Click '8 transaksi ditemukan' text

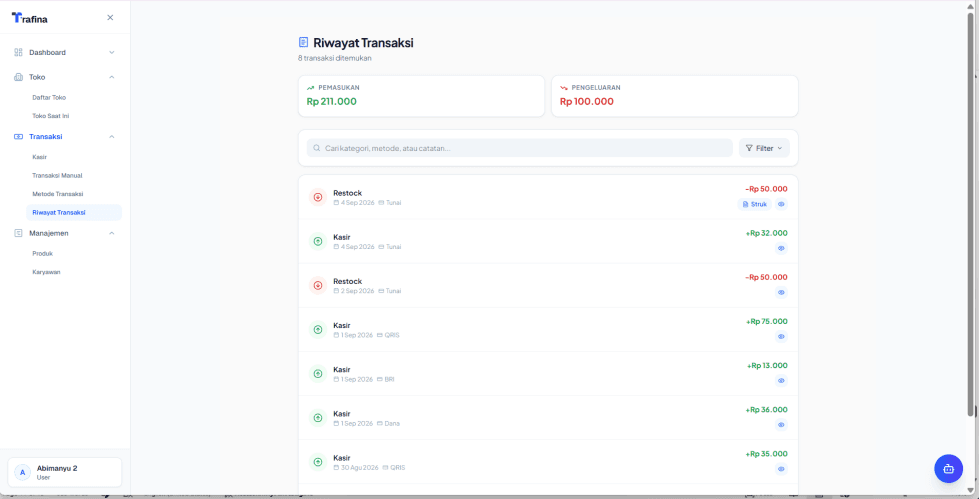(x=335, y=58)
